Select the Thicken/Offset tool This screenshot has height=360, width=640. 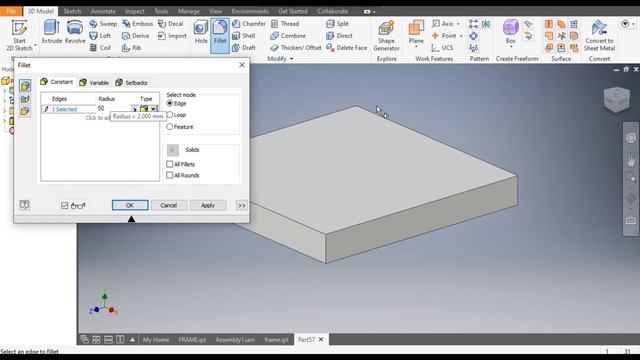coord(296,48)
